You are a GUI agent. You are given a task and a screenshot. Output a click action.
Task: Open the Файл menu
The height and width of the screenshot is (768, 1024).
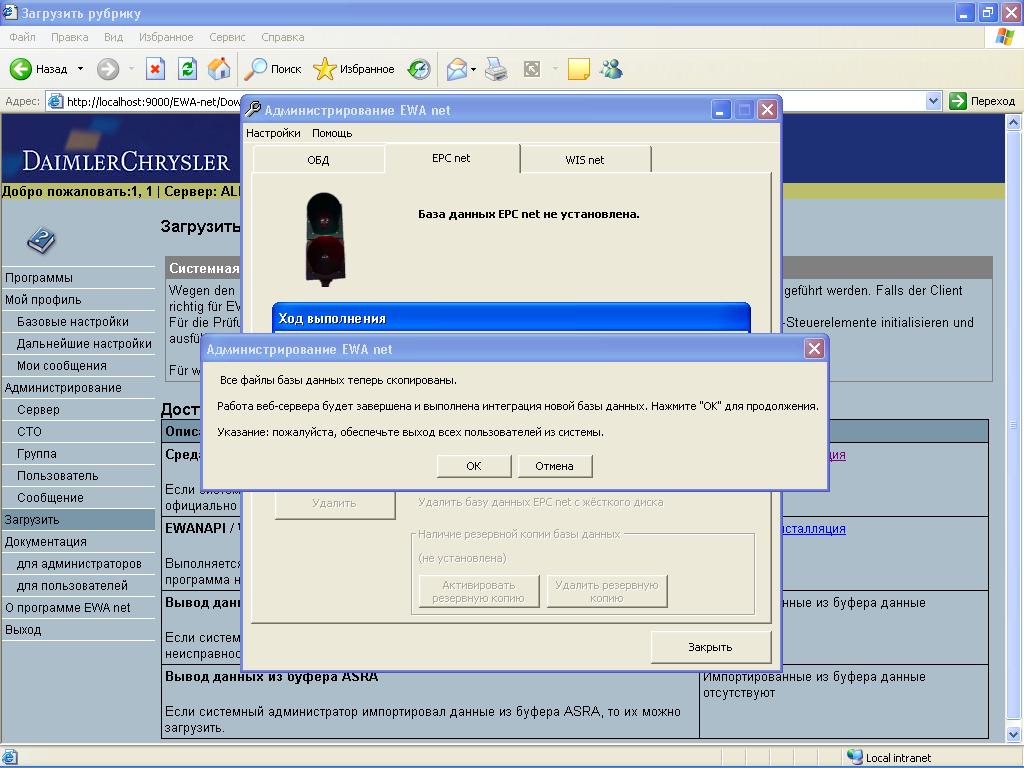point(22,37)
